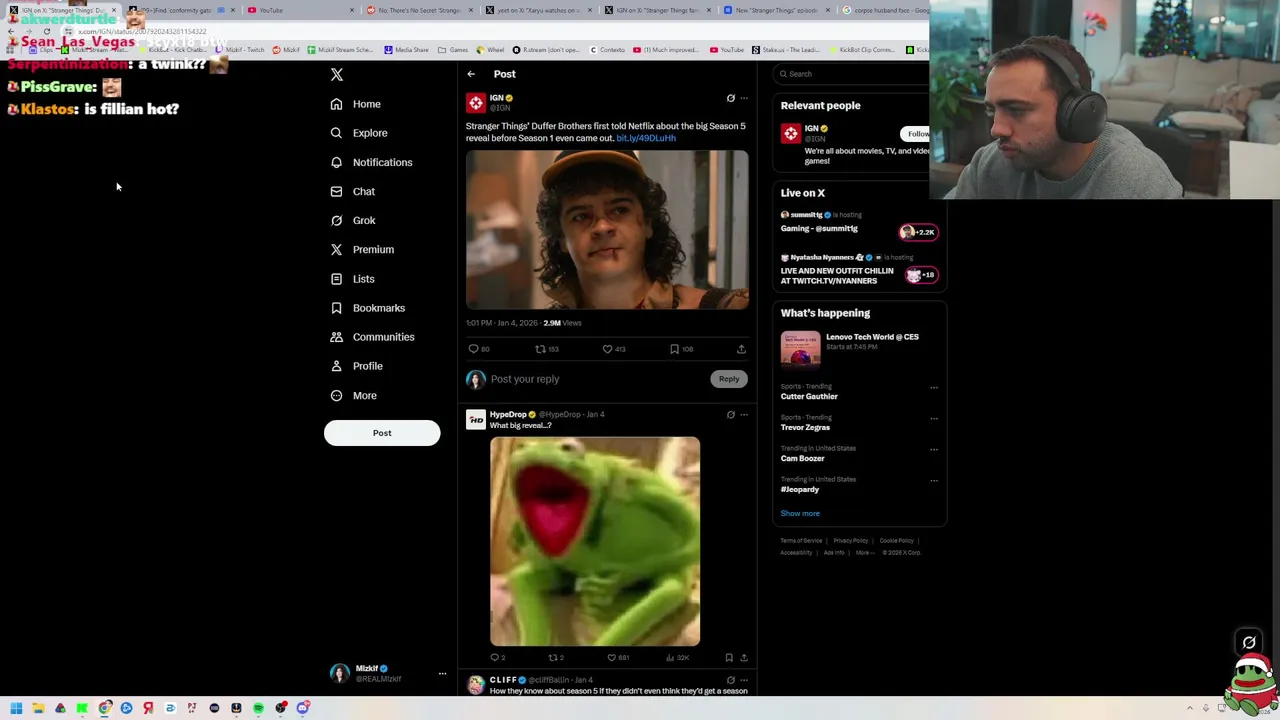Go back with the Post arrow
The height and width of the screenshot is (720, 1280).
[471, 74]
